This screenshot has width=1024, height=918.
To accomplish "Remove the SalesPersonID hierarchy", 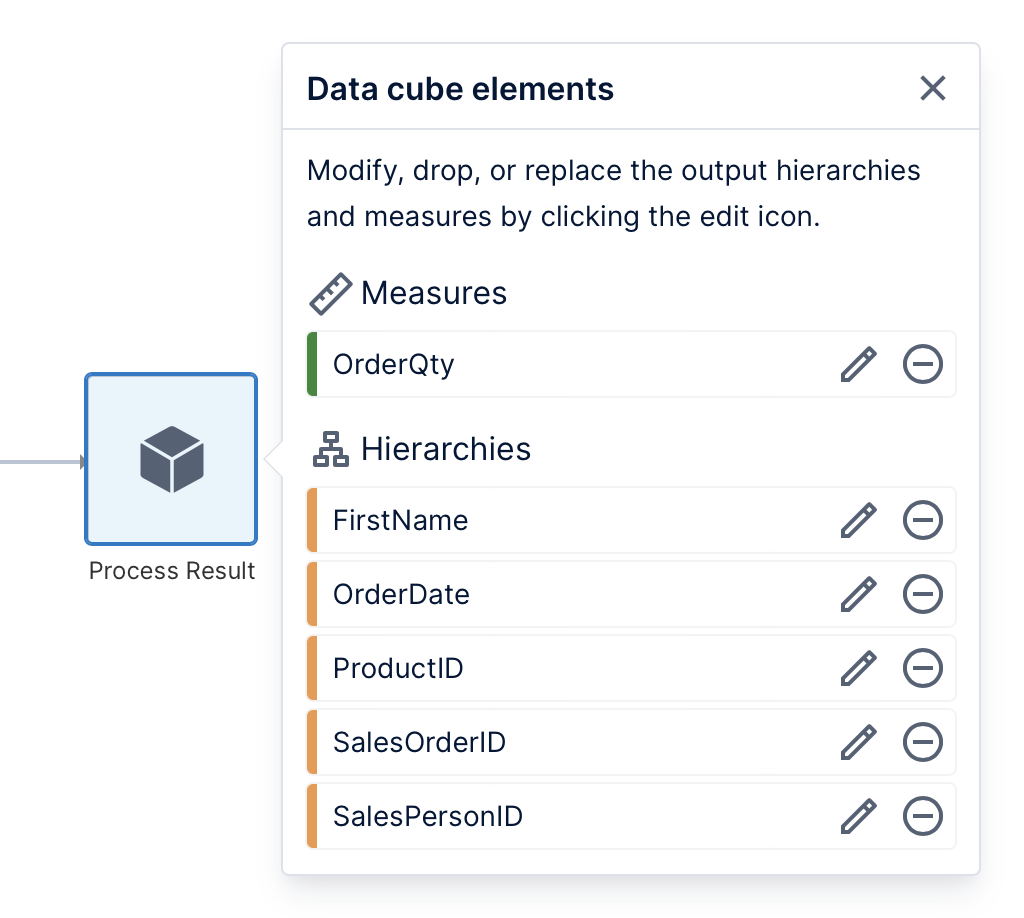I will click(x=922, y=816).
